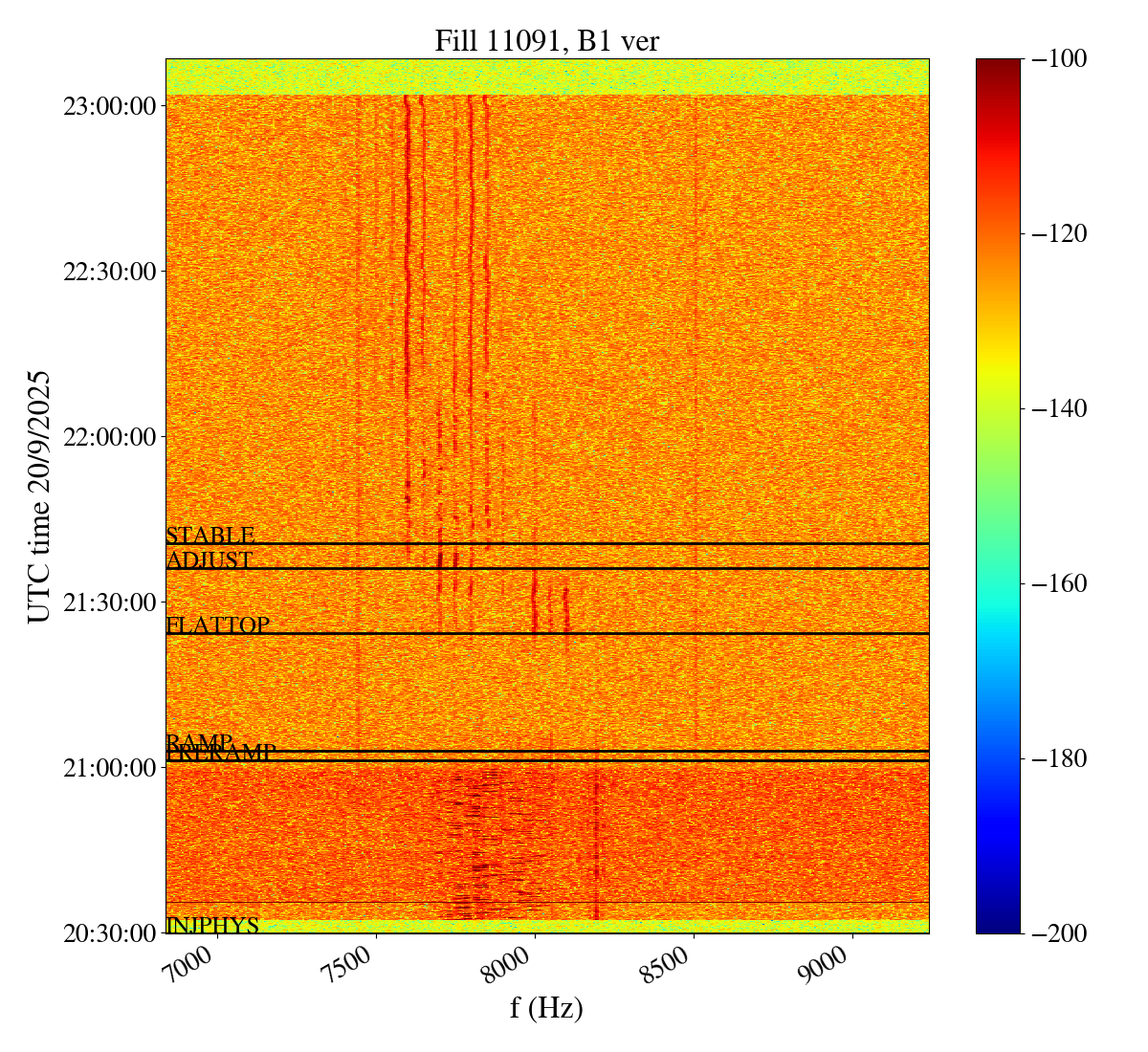Image resolution: width=1148 pixels, height=1052 pixels.
Task: Select the ADJUST beam mode marker label
Action: click(x=210, y=559)
